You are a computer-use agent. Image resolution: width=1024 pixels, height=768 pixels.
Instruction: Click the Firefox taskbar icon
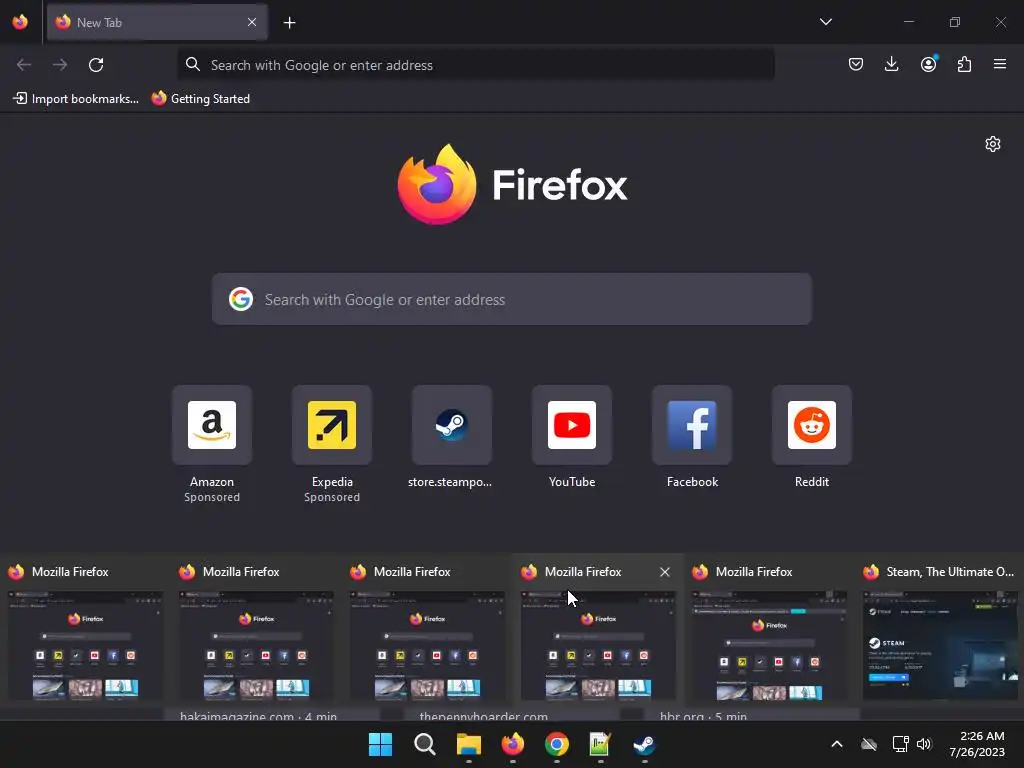(513, 744)
